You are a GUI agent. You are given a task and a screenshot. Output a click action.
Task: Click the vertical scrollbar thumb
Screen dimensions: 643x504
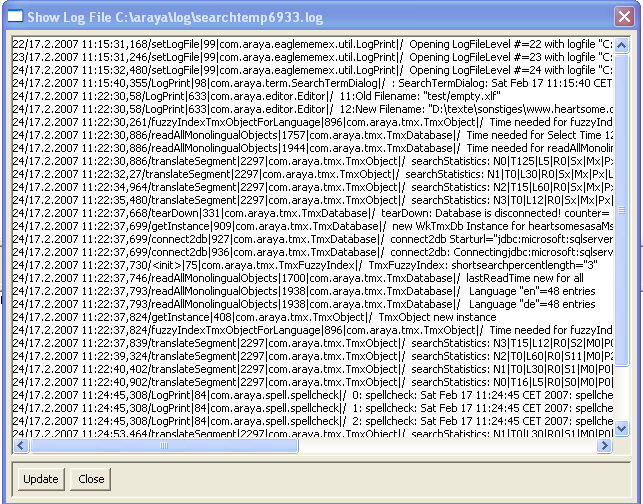621,210
